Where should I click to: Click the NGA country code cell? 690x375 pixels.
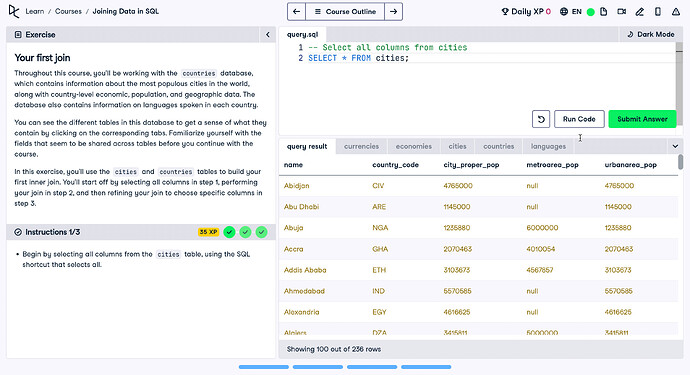(x=380, y=228)
